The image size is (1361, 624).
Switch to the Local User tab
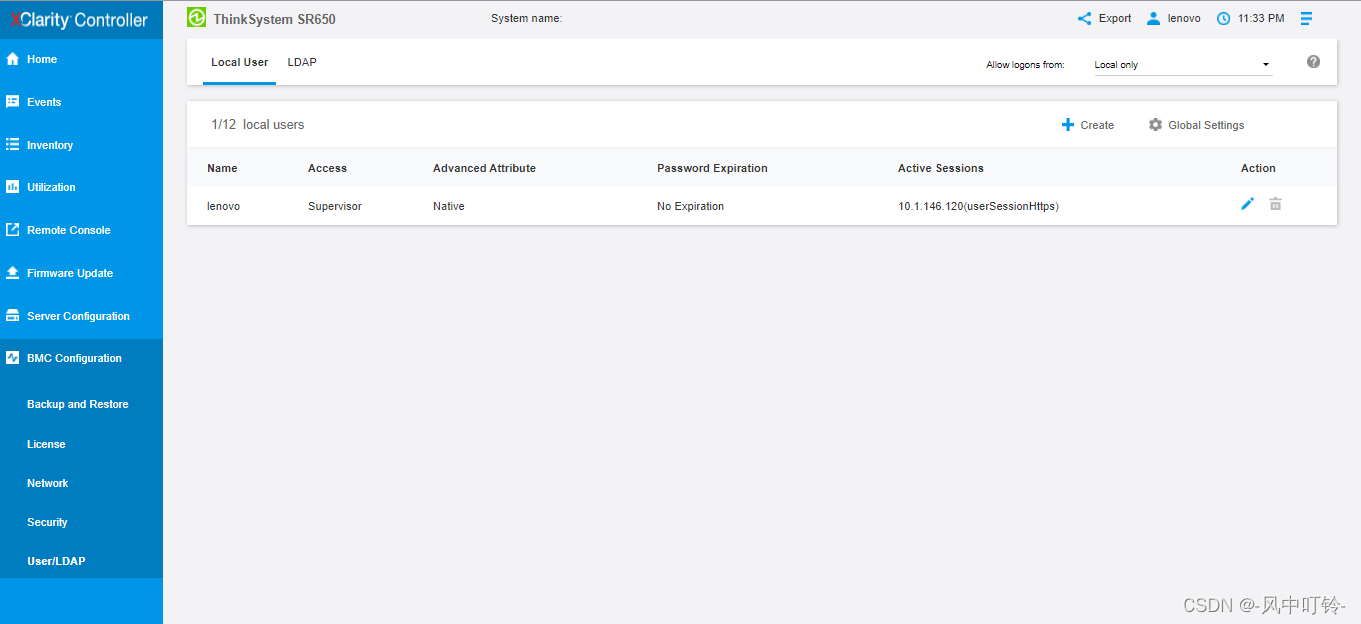[240, 62]
